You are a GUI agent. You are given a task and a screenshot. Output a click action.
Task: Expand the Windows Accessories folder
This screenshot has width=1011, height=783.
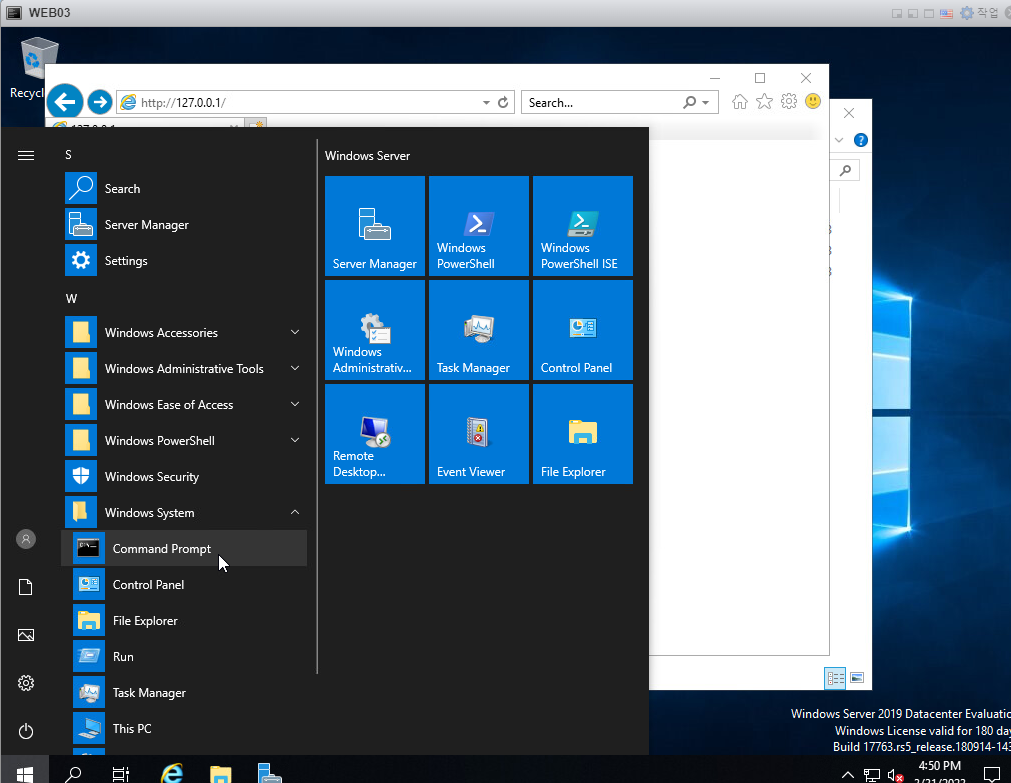[x=184, y=333]
